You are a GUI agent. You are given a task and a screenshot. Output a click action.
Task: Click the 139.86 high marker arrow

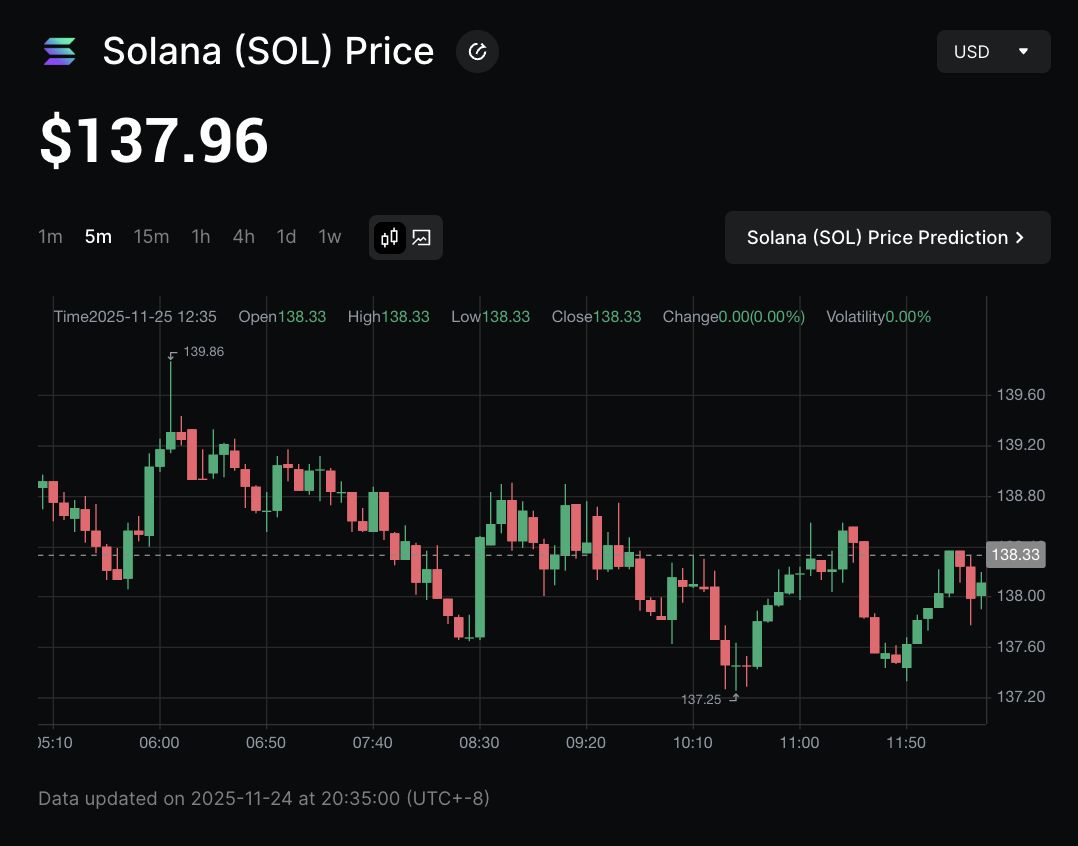coord(172,355)
